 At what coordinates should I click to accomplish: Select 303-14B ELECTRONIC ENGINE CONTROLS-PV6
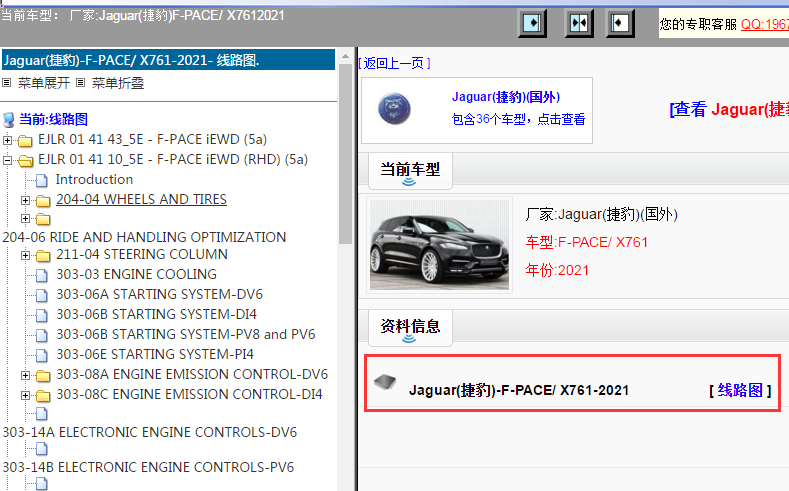(x=148, y=467)
